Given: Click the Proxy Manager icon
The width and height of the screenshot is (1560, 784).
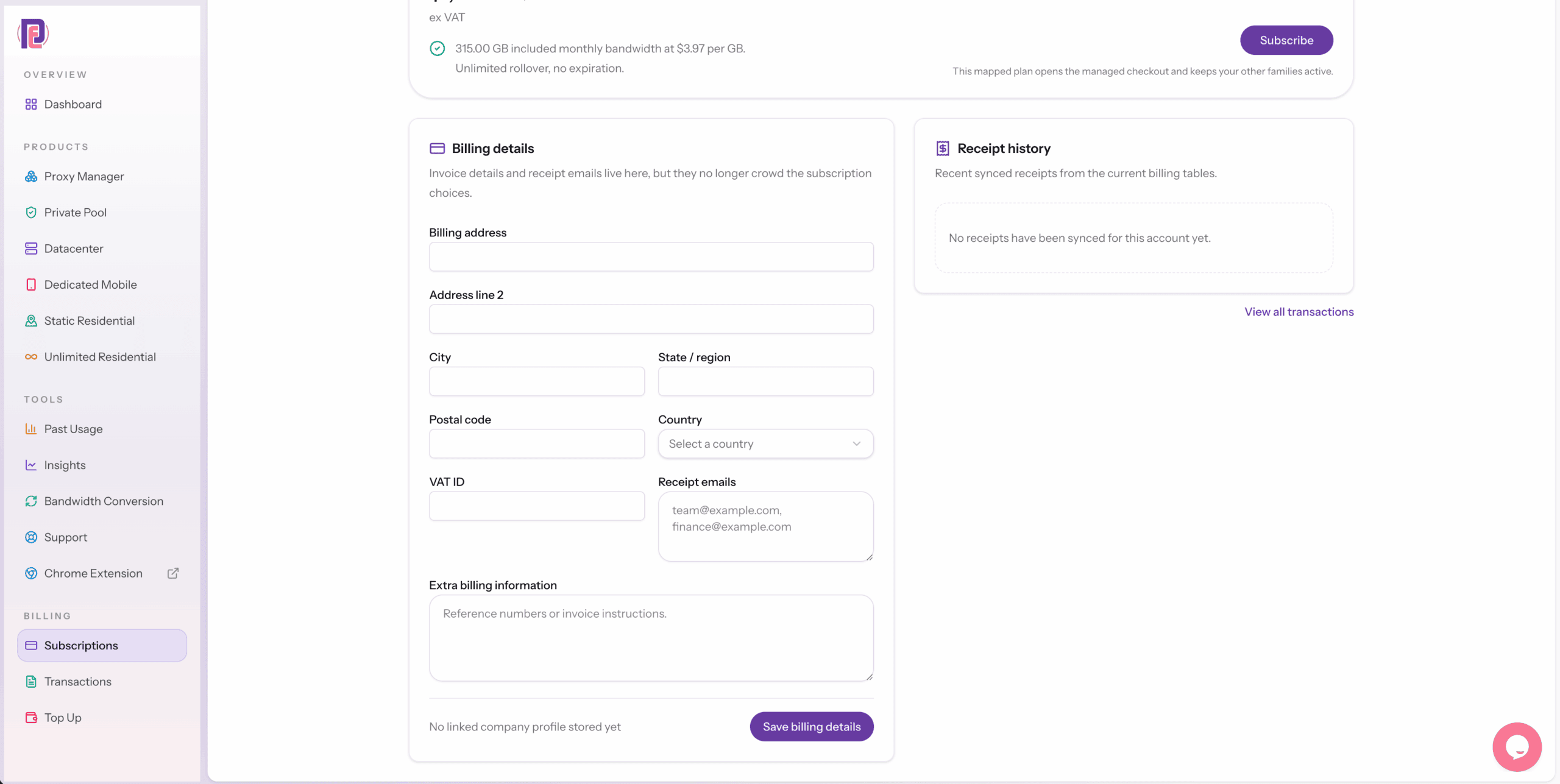Looking at the screenshot, I should tap(31, 177).
